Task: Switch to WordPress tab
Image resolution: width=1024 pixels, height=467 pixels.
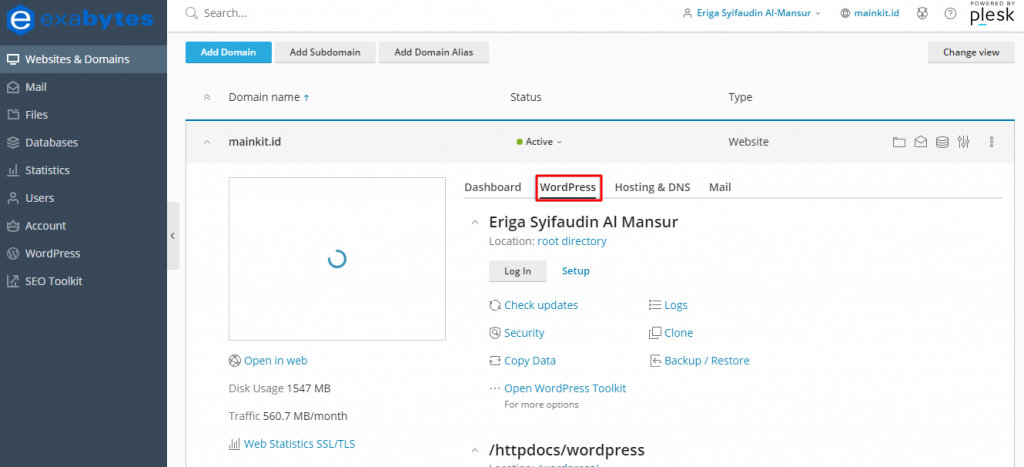Action: click(568, 187)
